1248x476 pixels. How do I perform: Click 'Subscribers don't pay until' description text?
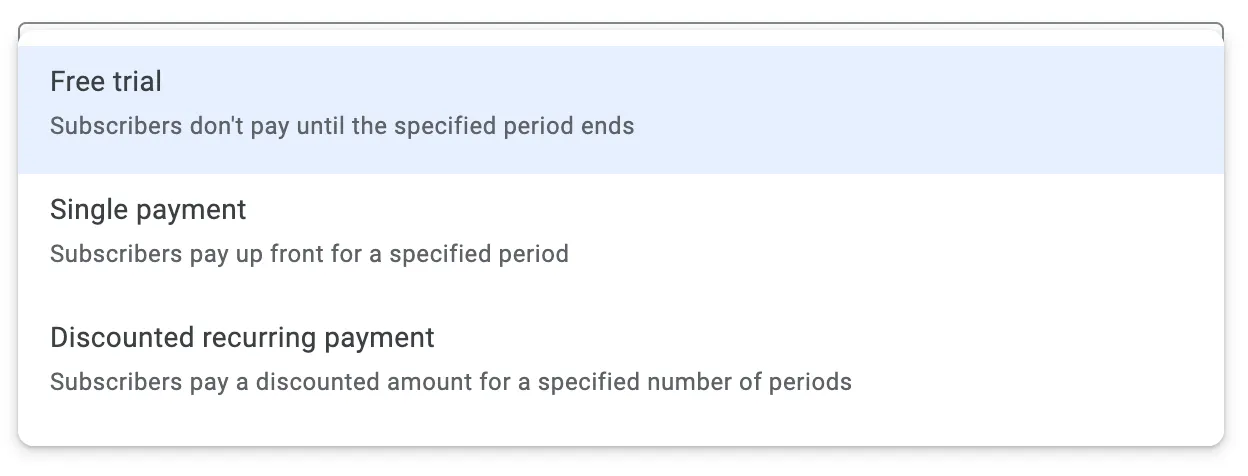[x=342, y=127]
